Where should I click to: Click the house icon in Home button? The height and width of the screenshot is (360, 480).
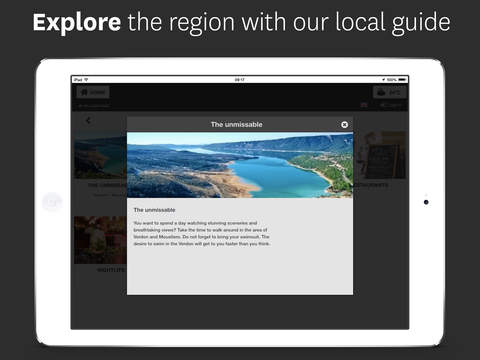(x=84, y=92)
